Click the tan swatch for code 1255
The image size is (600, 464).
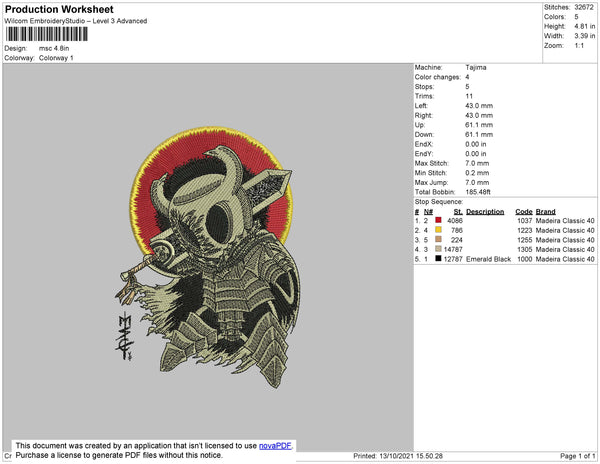click(x=438, y=239)
